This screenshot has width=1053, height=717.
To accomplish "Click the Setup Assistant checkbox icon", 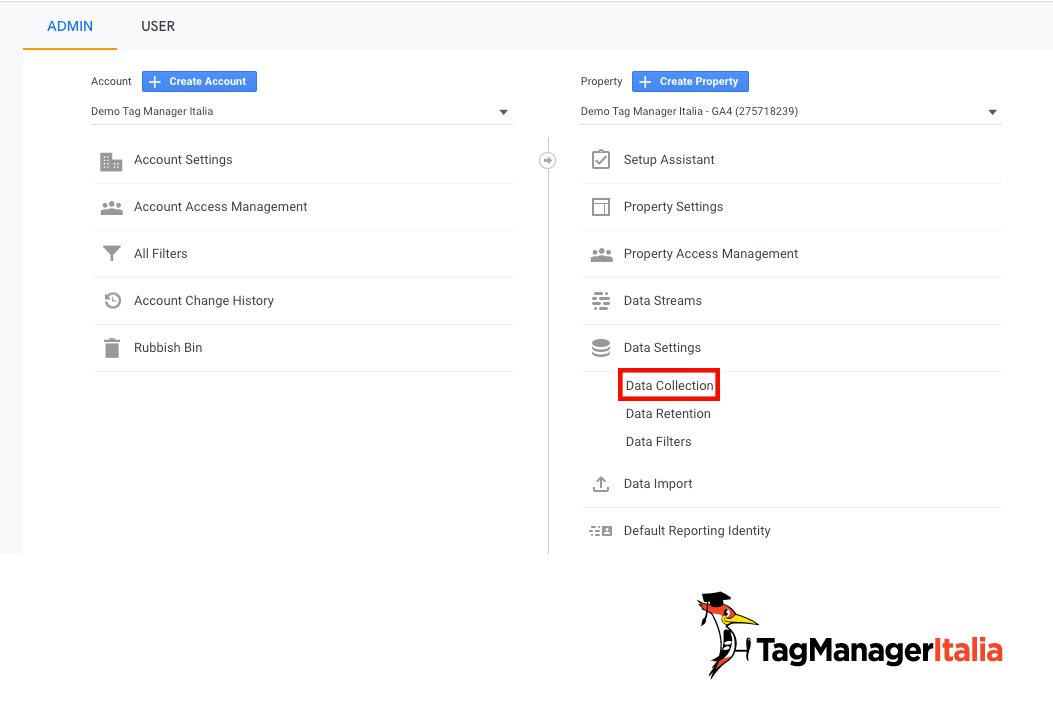I will click(x=601, y=160).
